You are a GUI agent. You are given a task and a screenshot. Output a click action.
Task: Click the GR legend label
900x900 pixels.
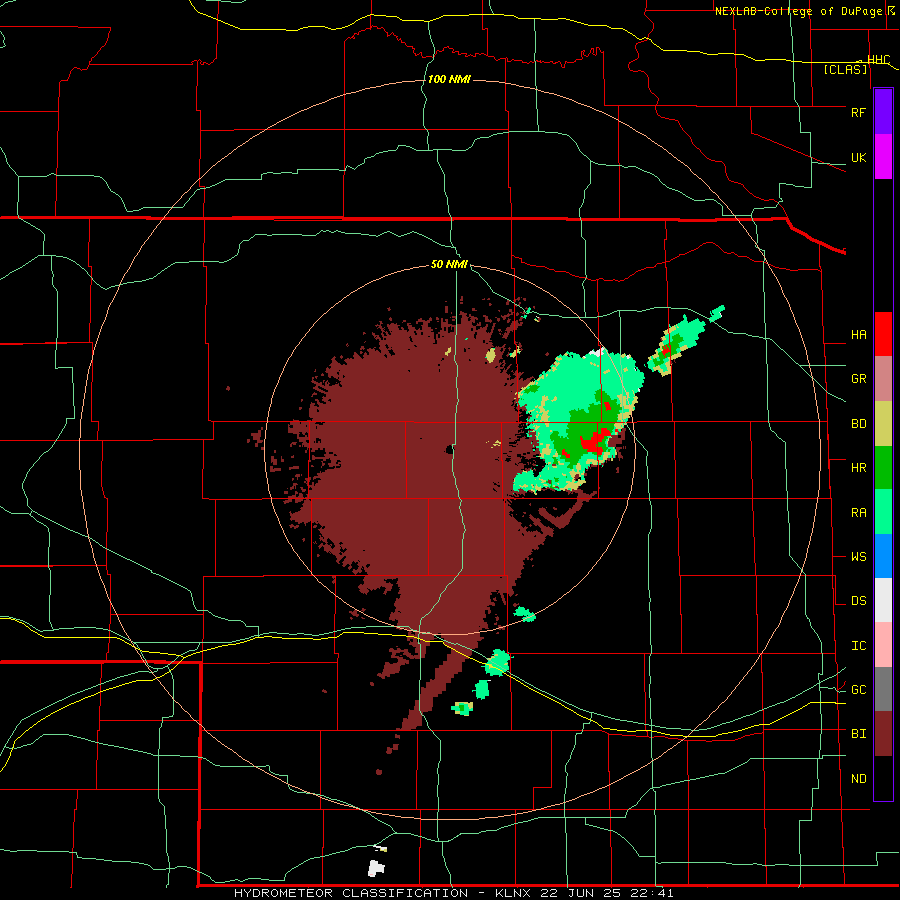tap(858, 378)
